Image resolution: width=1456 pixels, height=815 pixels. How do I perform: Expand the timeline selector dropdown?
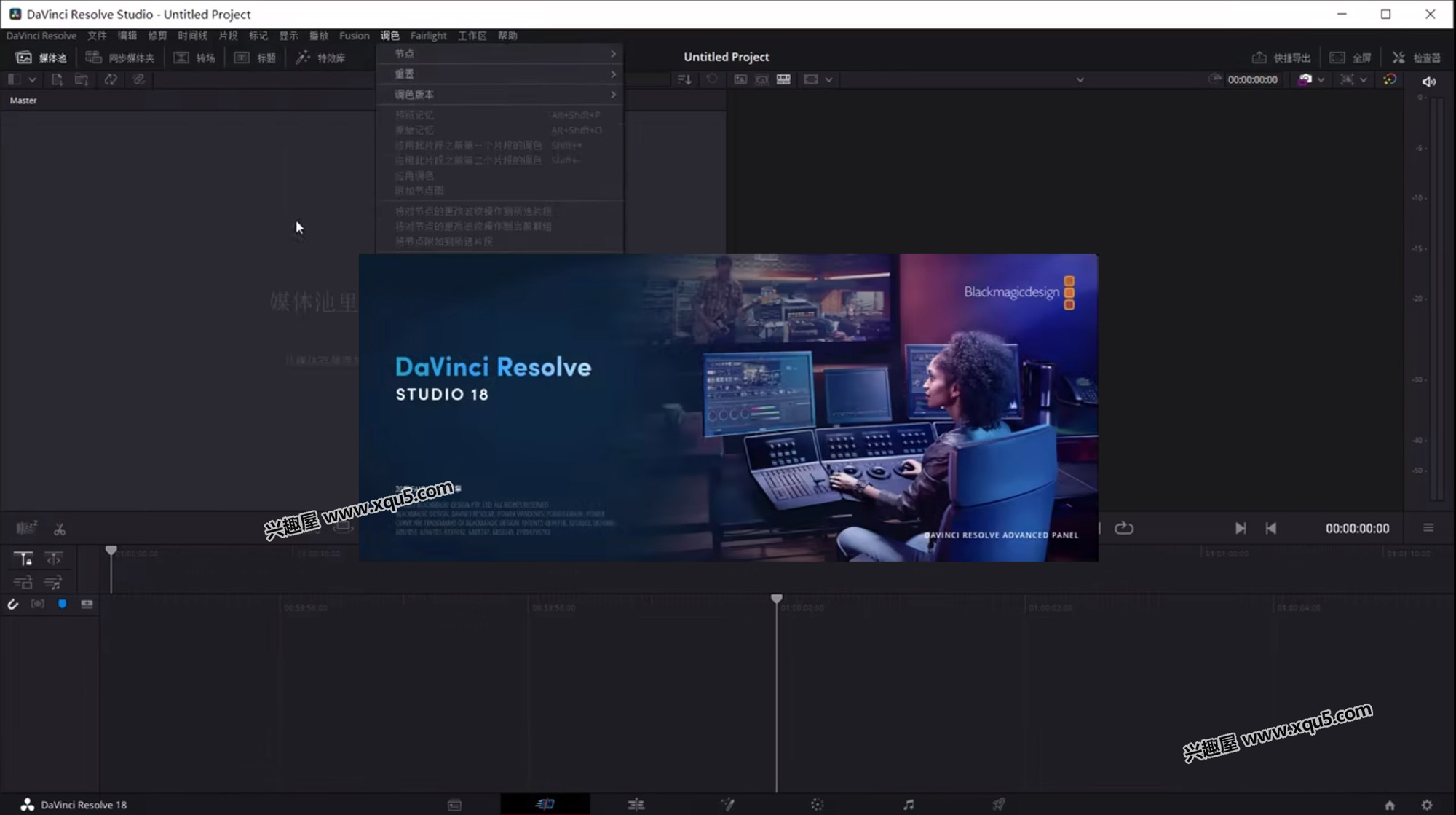tap(1080, 80)
